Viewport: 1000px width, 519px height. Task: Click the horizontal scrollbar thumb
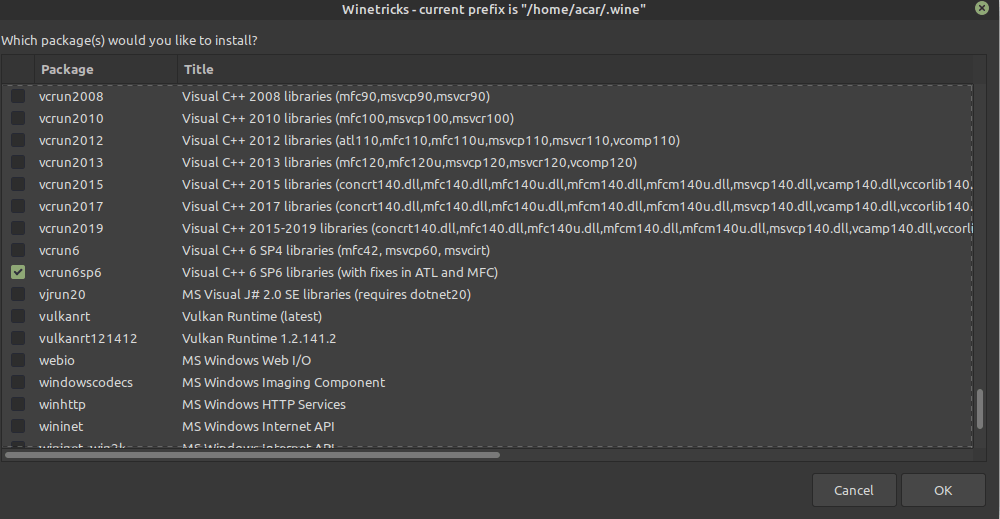tap(253, 455)
